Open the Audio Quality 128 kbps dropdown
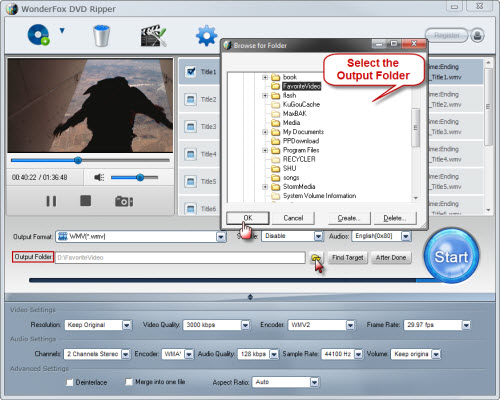This screenshot has height=400, width=500. (274, 354)
